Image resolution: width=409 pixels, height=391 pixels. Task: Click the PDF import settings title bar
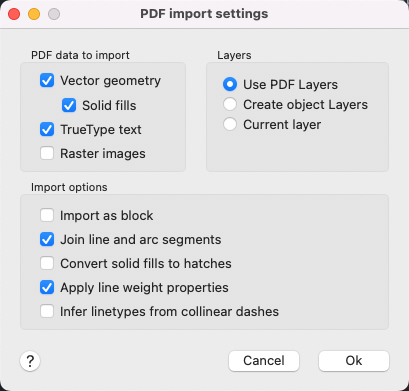tap(204, 14)
